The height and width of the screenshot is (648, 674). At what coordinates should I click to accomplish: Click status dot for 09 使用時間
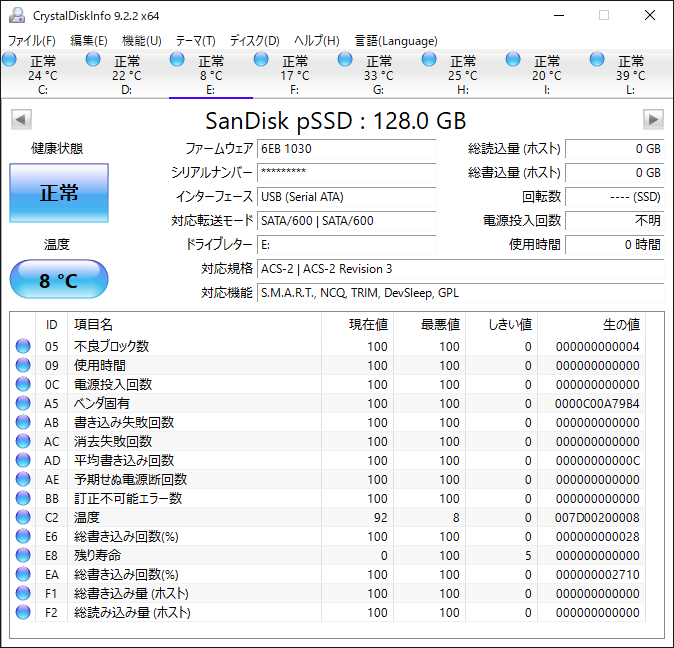click(23, 365)
